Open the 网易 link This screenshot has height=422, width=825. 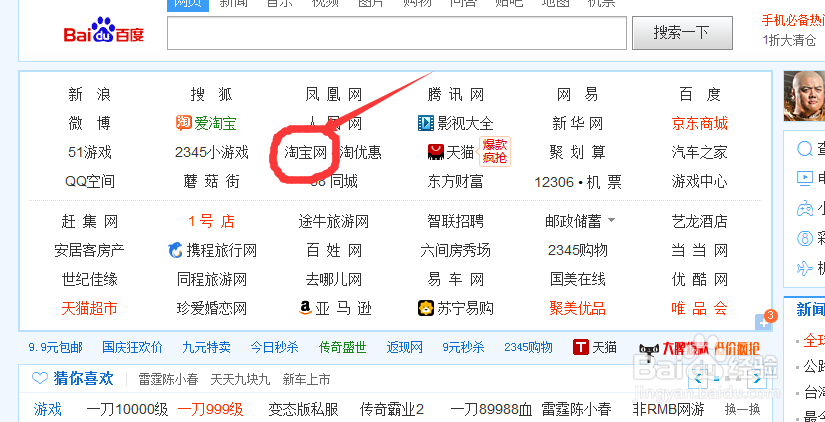(x=578, y=95)
